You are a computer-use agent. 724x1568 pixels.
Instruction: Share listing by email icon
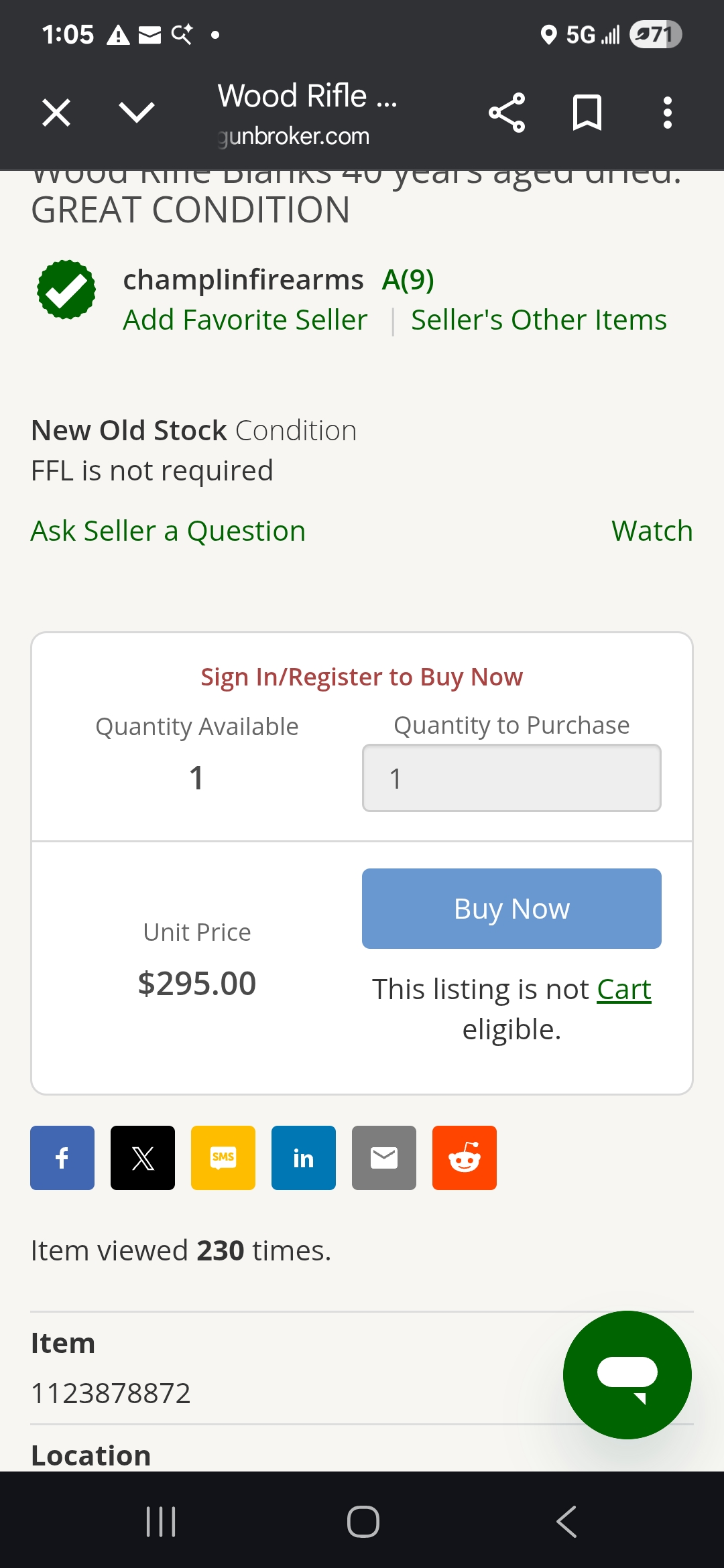click(x=384, y=1158)
